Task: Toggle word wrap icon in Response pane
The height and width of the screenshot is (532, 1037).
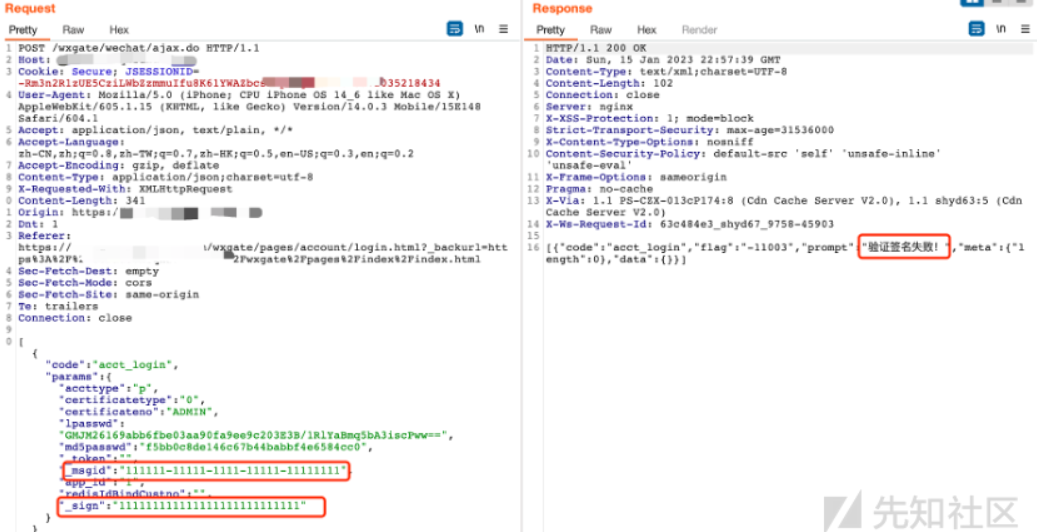Action: click(977, 29)
